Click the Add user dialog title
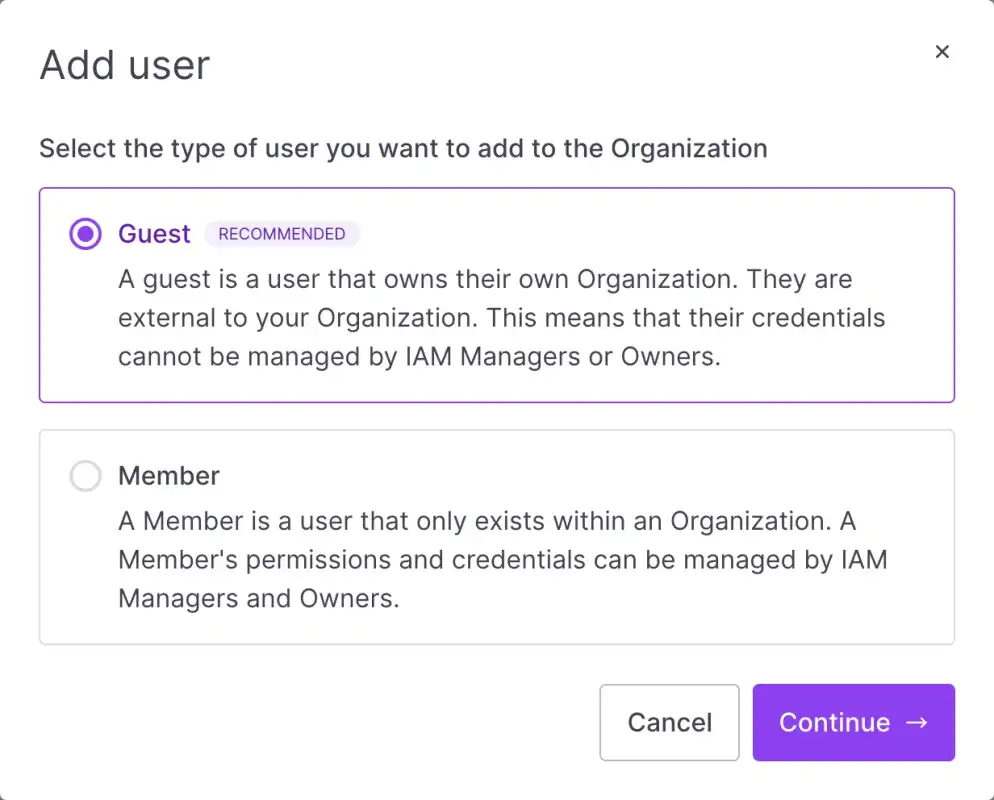 (125, 65)
